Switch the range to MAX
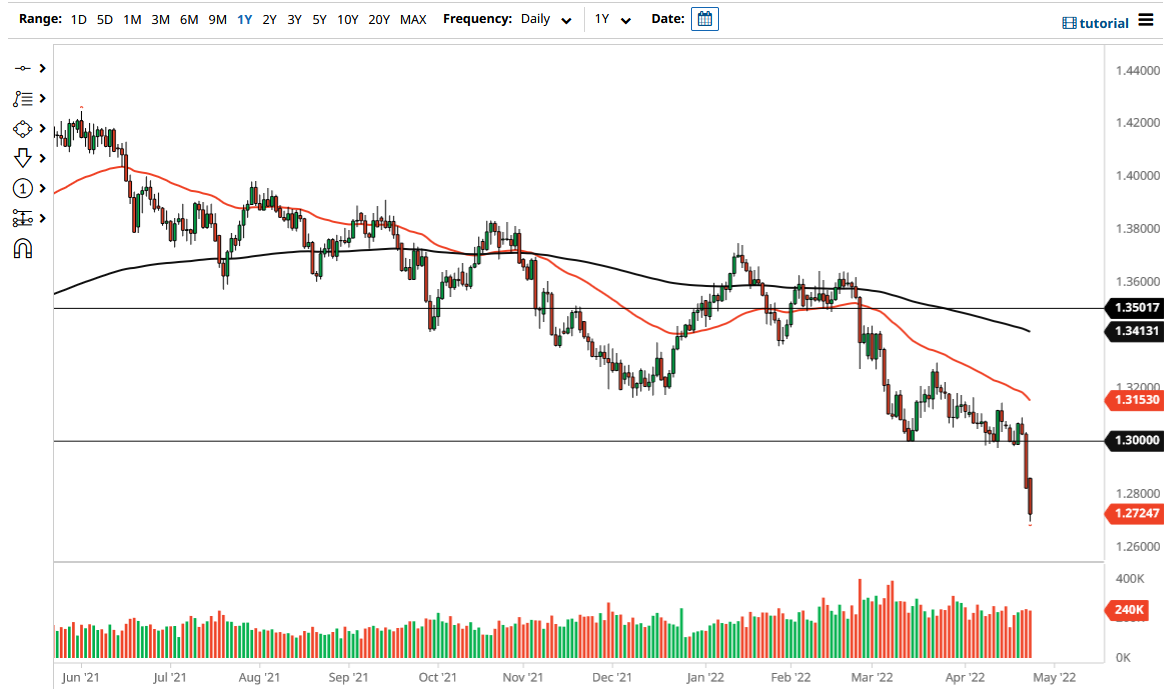The height and width of the screenshot is (698, 1176). tap(413, 18)
